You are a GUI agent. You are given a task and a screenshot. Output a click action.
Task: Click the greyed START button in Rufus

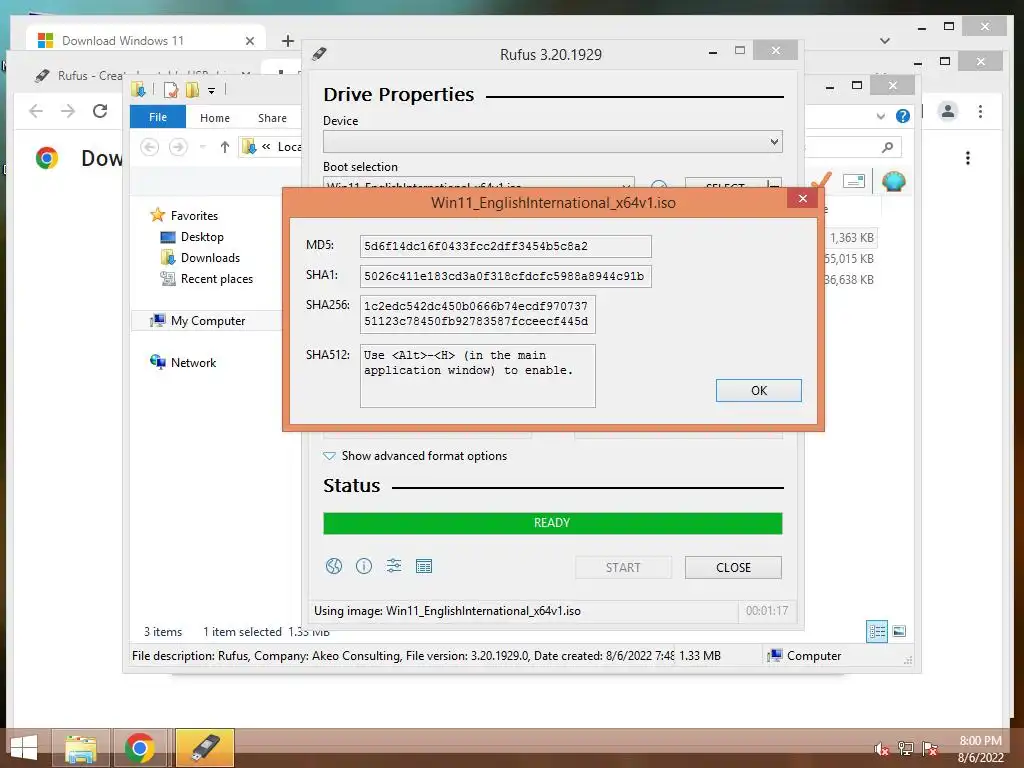click(x=623, y=568)
